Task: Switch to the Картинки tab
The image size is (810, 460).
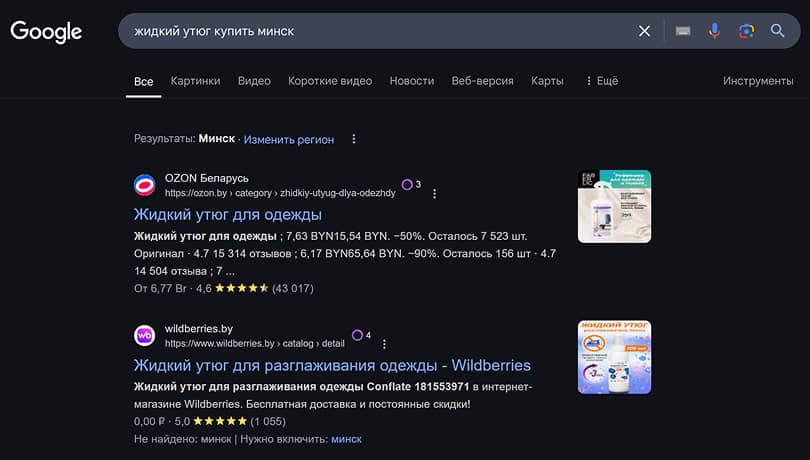Action: tap(195, 81)
